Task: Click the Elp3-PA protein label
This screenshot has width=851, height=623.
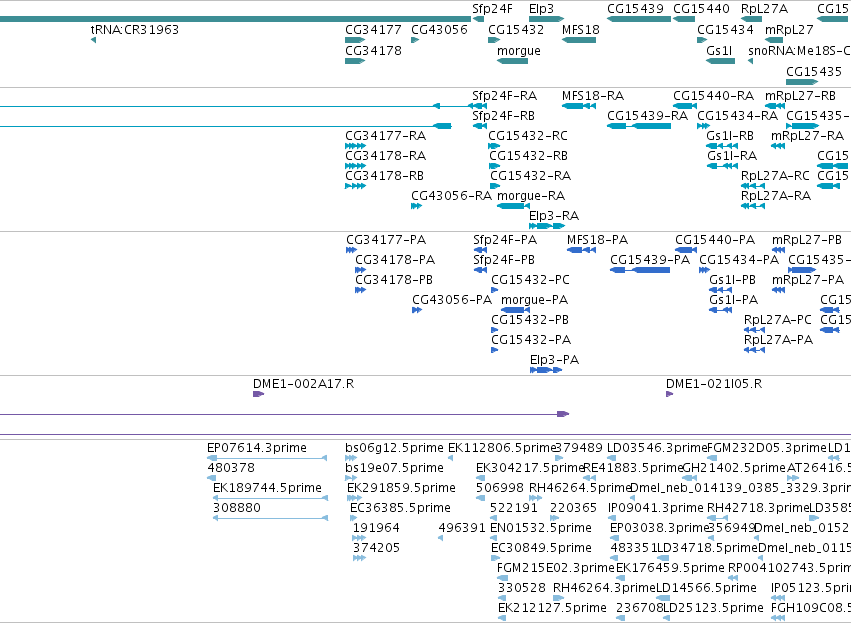Action: [555, 360]
